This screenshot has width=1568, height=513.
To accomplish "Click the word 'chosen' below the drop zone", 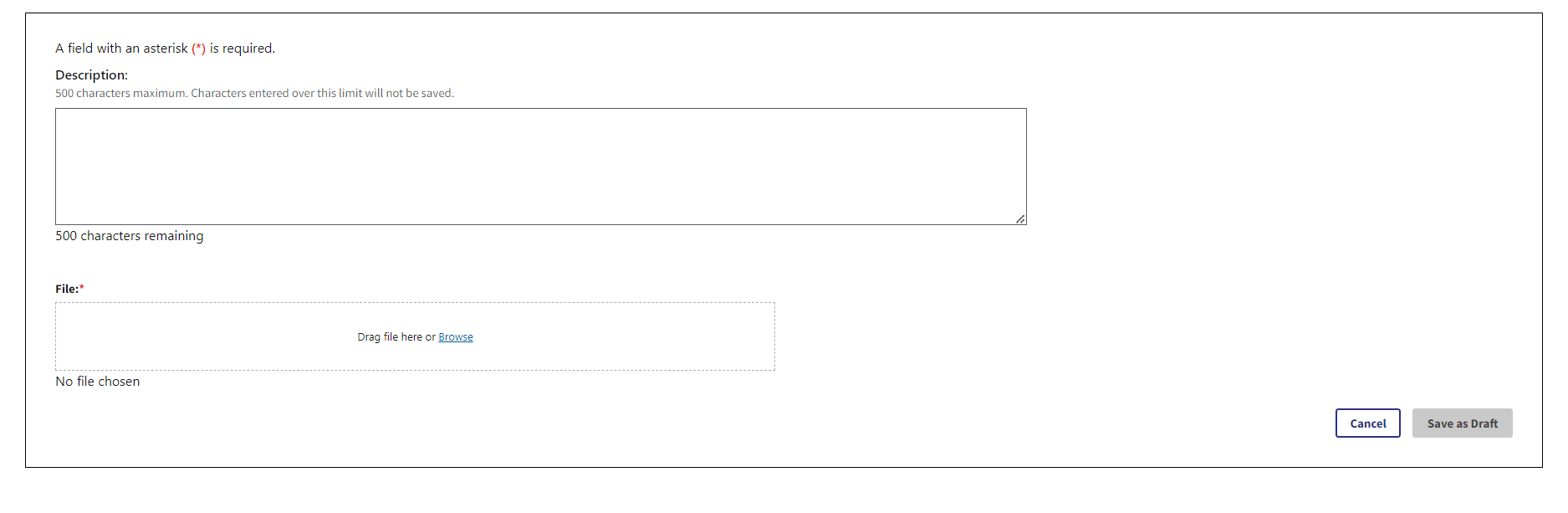I will [x=119, y=382].
